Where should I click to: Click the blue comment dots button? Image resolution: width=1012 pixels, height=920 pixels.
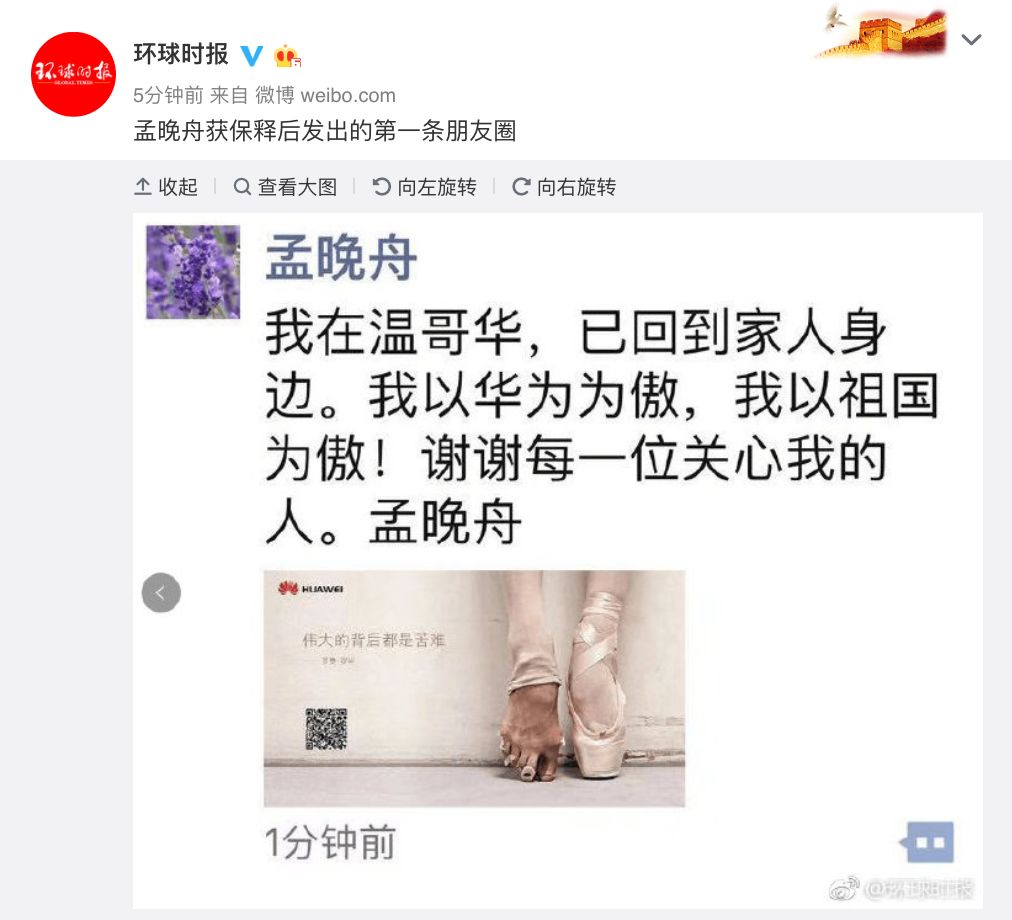click(927, 843)
